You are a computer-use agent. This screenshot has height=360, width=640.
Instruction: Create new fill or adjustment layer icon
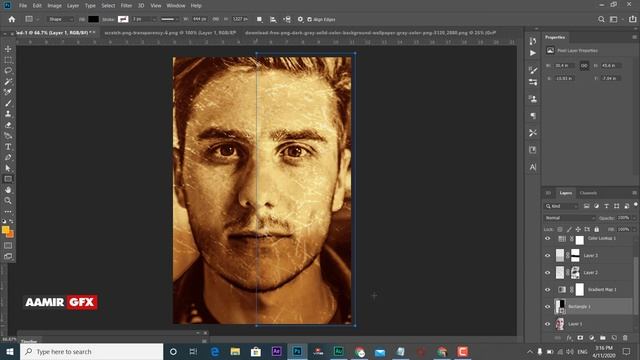[x=591, y=338]
